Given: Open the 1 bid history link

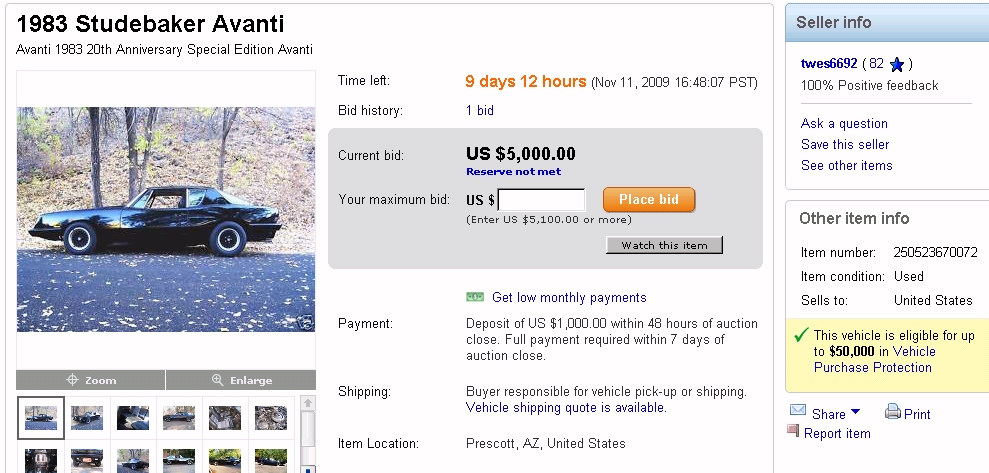Looking at the screenshot, I should [x=480, y=111].
